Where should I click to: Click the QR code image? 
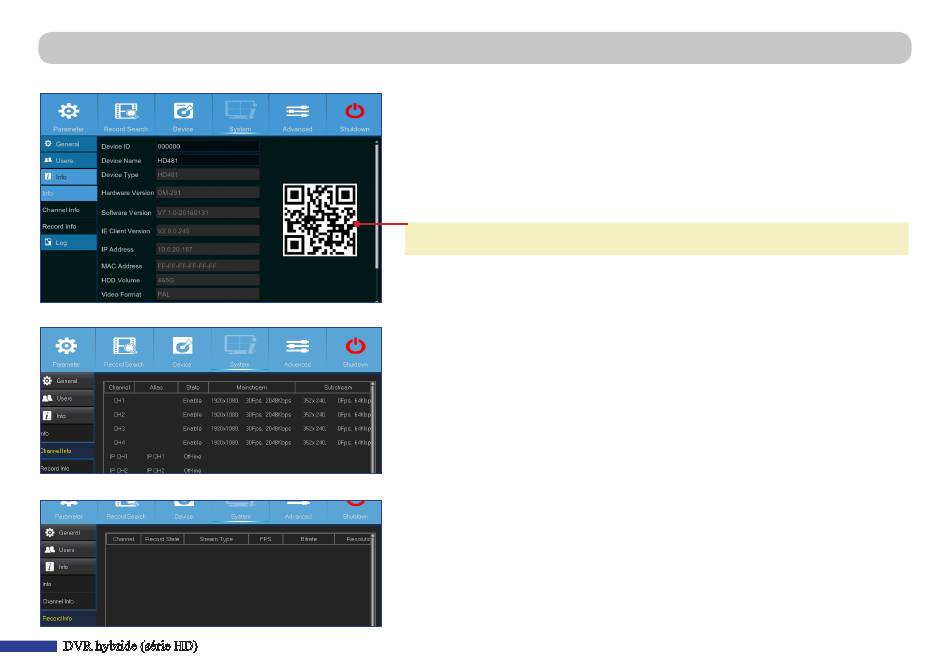[x=319, y=220]
